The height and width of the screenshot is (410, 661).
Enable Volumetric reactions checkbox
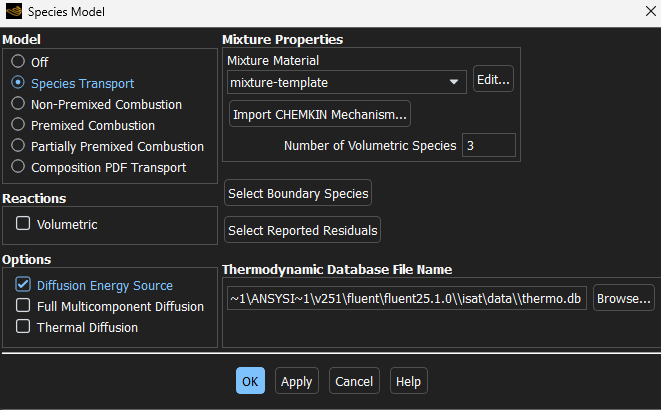(x=23, y=224)
